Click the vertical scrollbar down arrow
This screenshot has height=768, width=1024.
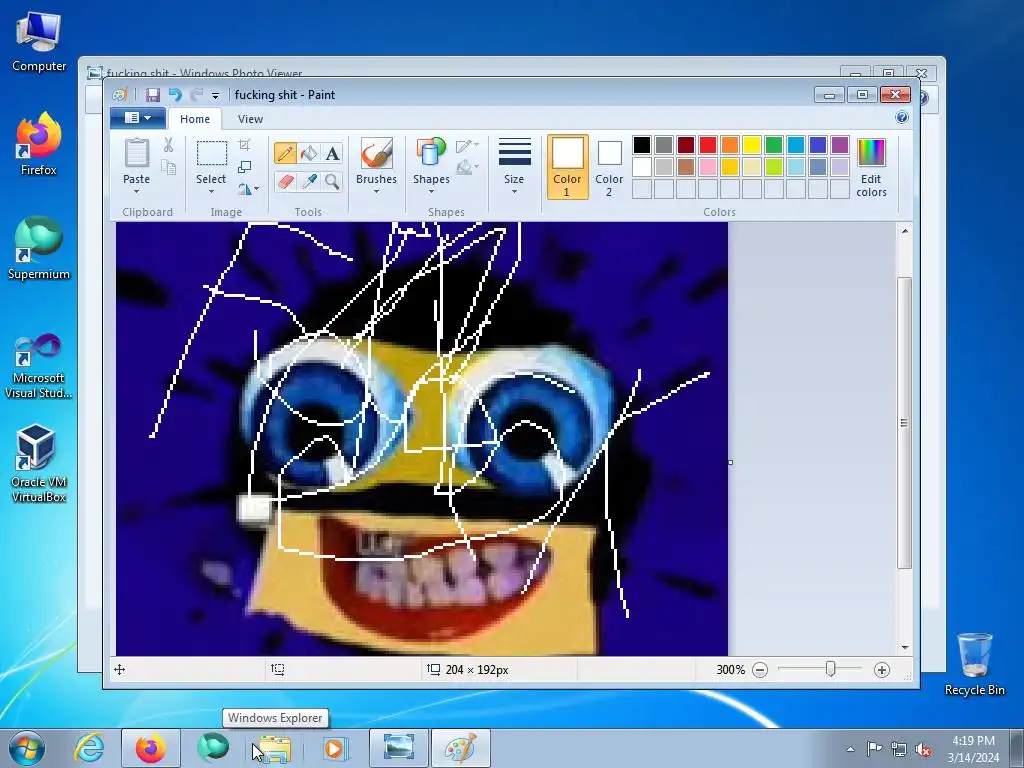tap(904, 647)
